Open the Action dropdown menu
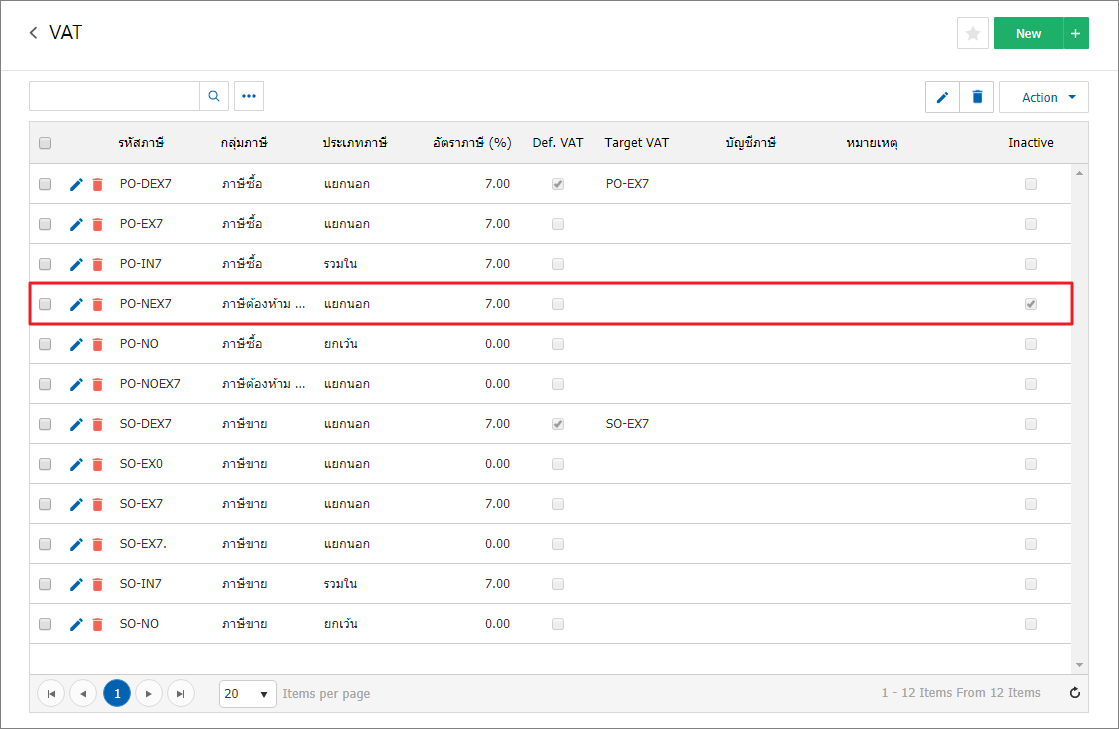Viewport: 1119px width, 729px height. [x=1044, y=98]
